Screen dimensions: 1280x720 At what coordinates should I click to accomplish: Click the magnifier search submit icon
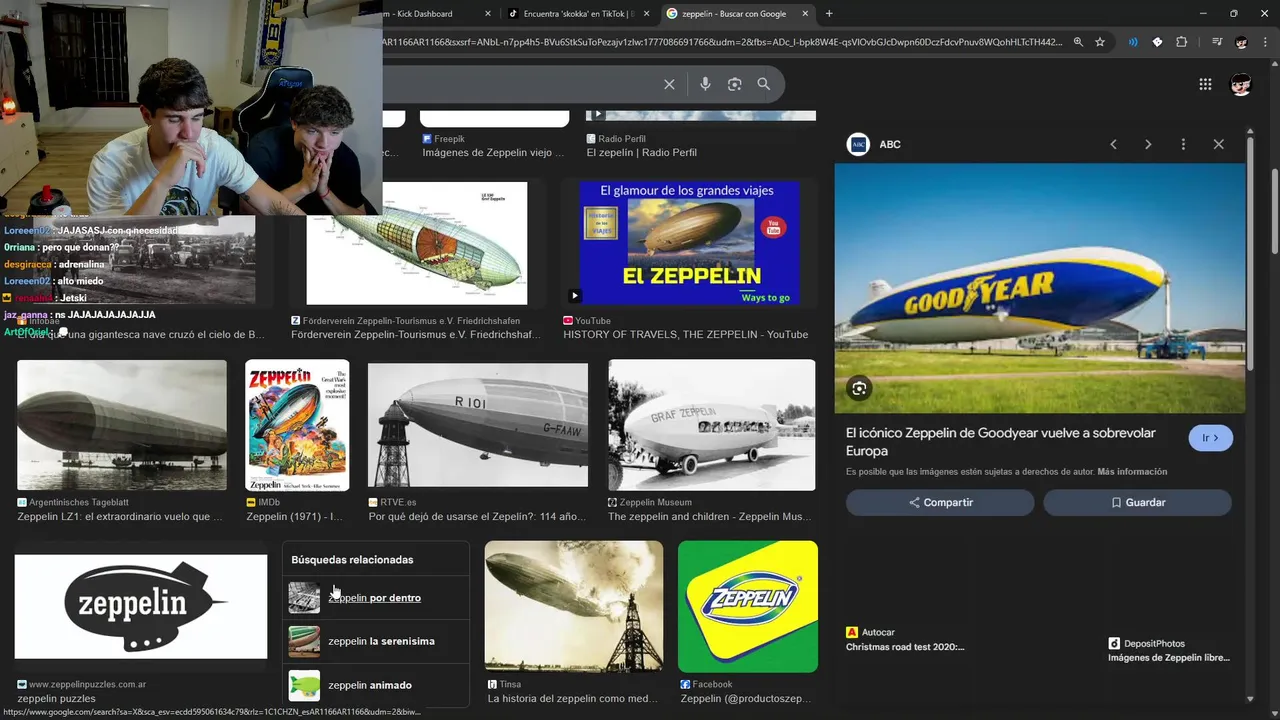(x=764, y=84)
